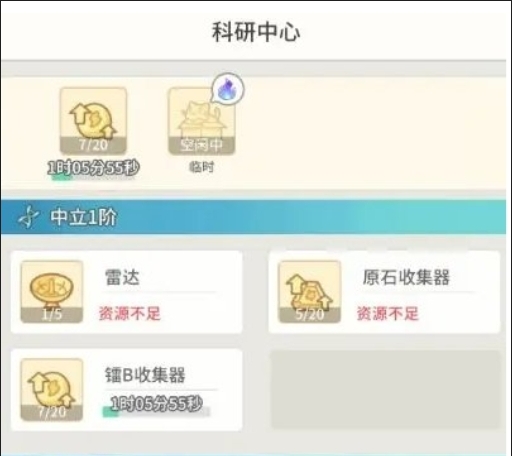Click the 科研中心 title header
Screen dimensions: 512x456
[x=256, y=32]
